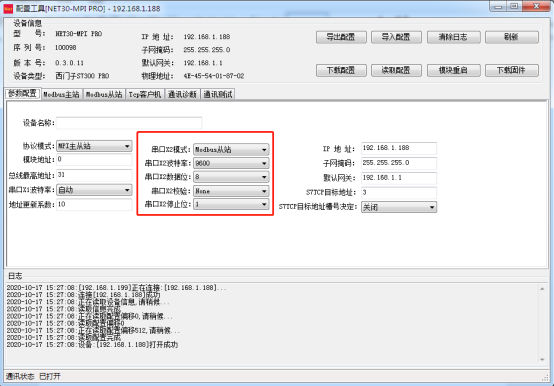Click the 总线最高地址 field showing 31

click(94, 175)
